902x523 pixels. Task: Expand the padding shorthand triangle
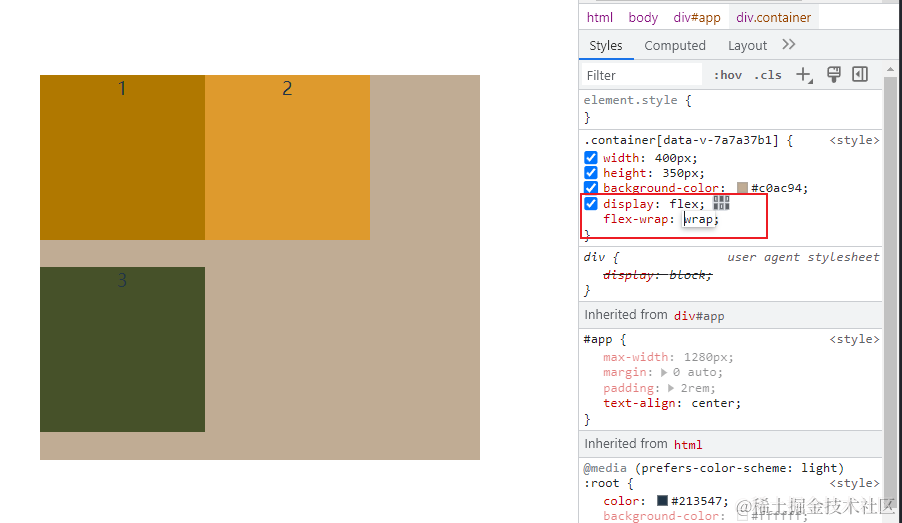point(671,388)
